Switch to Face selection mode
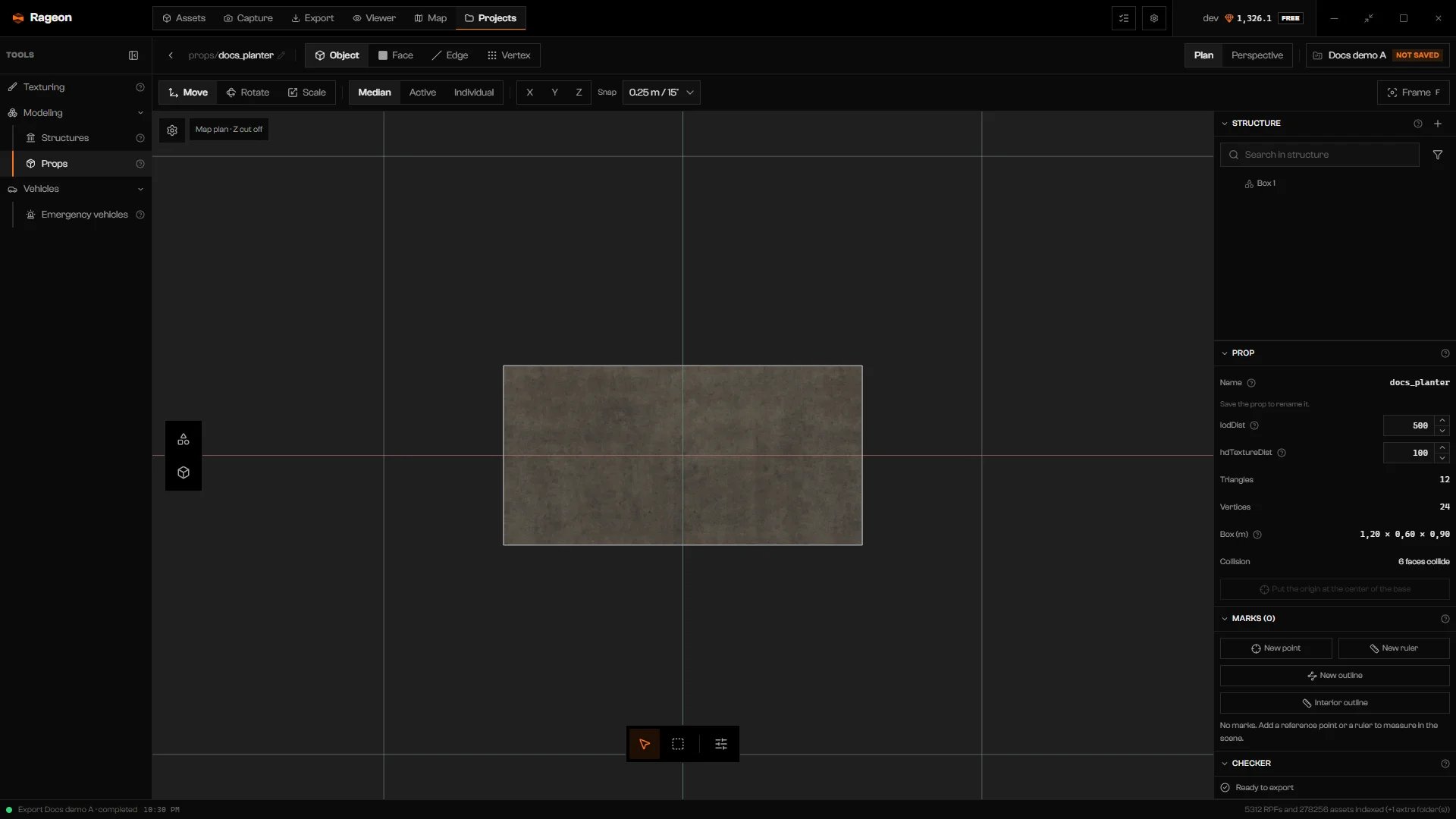Viewport: 1456px width, 819px height. point(395,55)
